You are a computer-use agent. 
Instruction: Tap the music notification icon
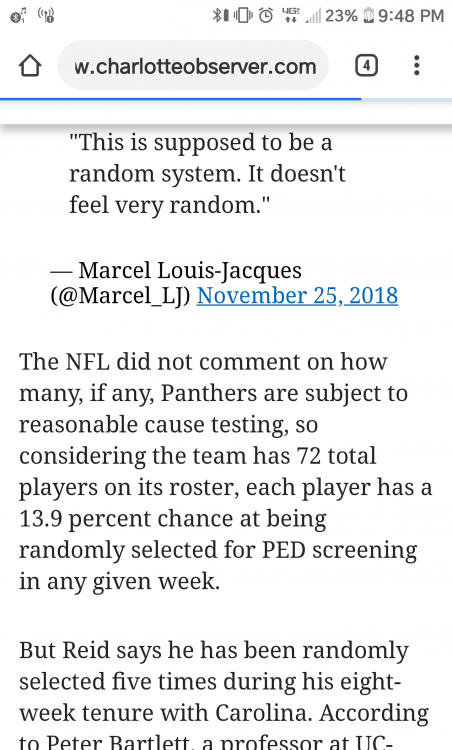(18, 16)
